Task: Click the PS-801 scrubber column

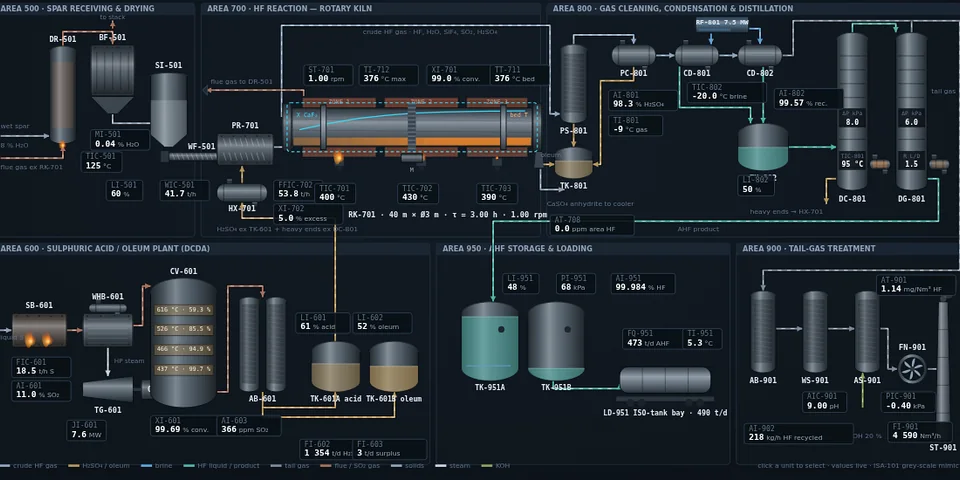Action: tap(574, 84)
